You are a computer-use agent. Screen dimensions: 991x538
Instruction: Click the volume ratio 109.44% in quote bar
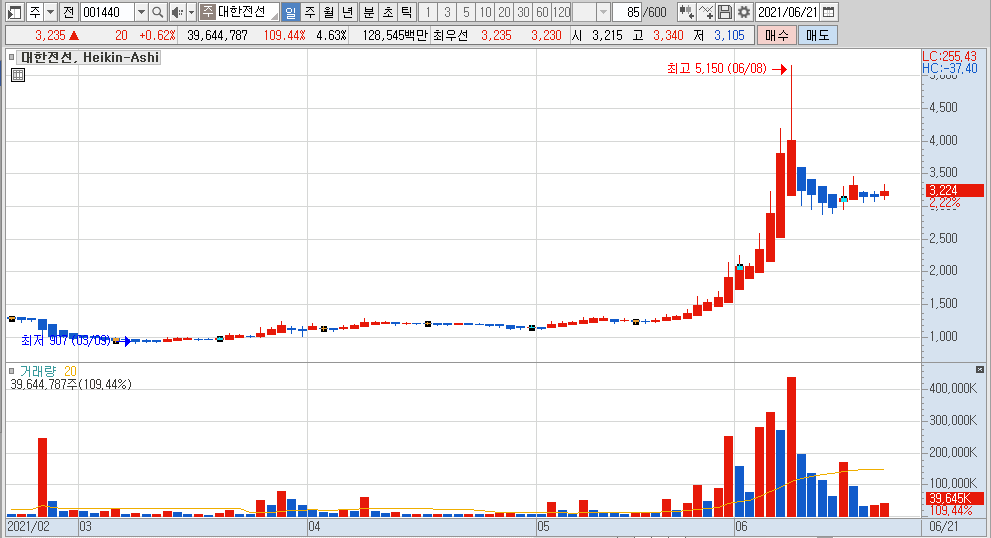(284, 35)
